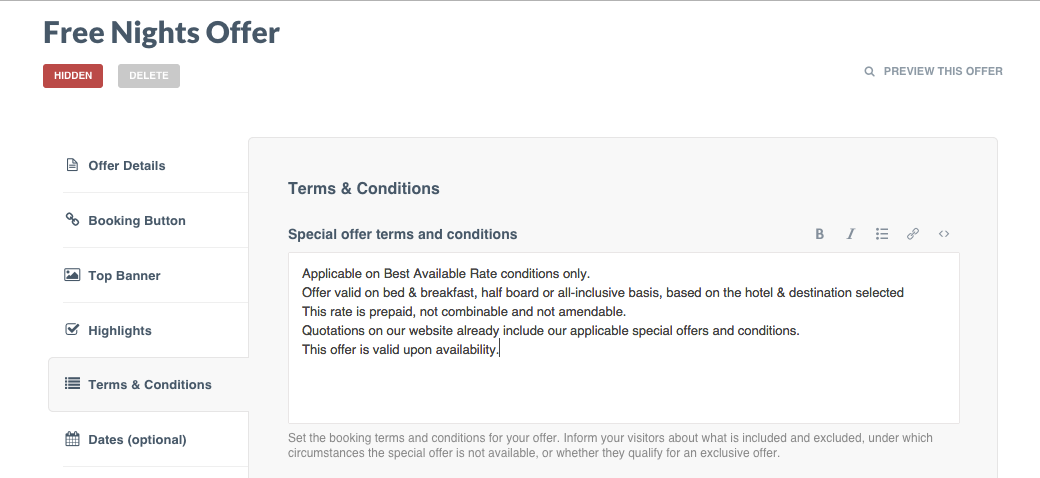Click the document icon next to Offer Details
This screenshot has height=478, width=1040.
click(x=72, y=165)
